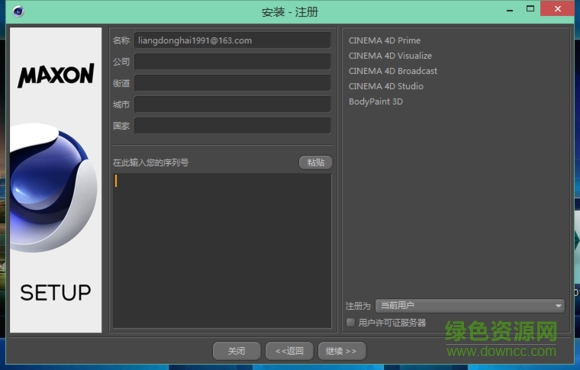Select CINEMA 4D Broadcast in the list
580x370 pixels.
pos(392,71)
